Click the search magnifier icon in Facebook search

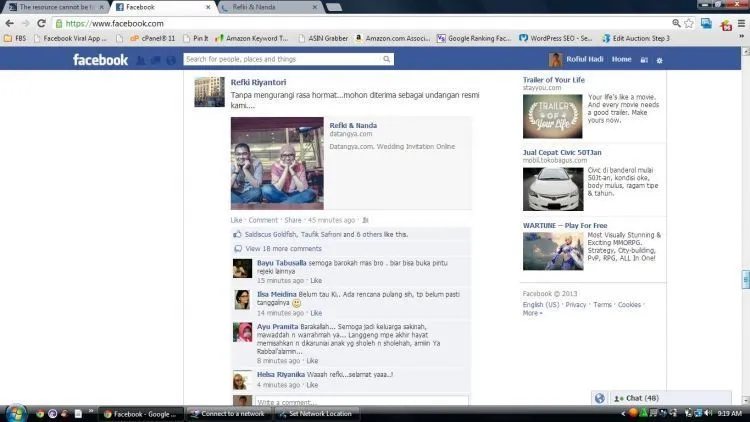click(x=386, y=59)
